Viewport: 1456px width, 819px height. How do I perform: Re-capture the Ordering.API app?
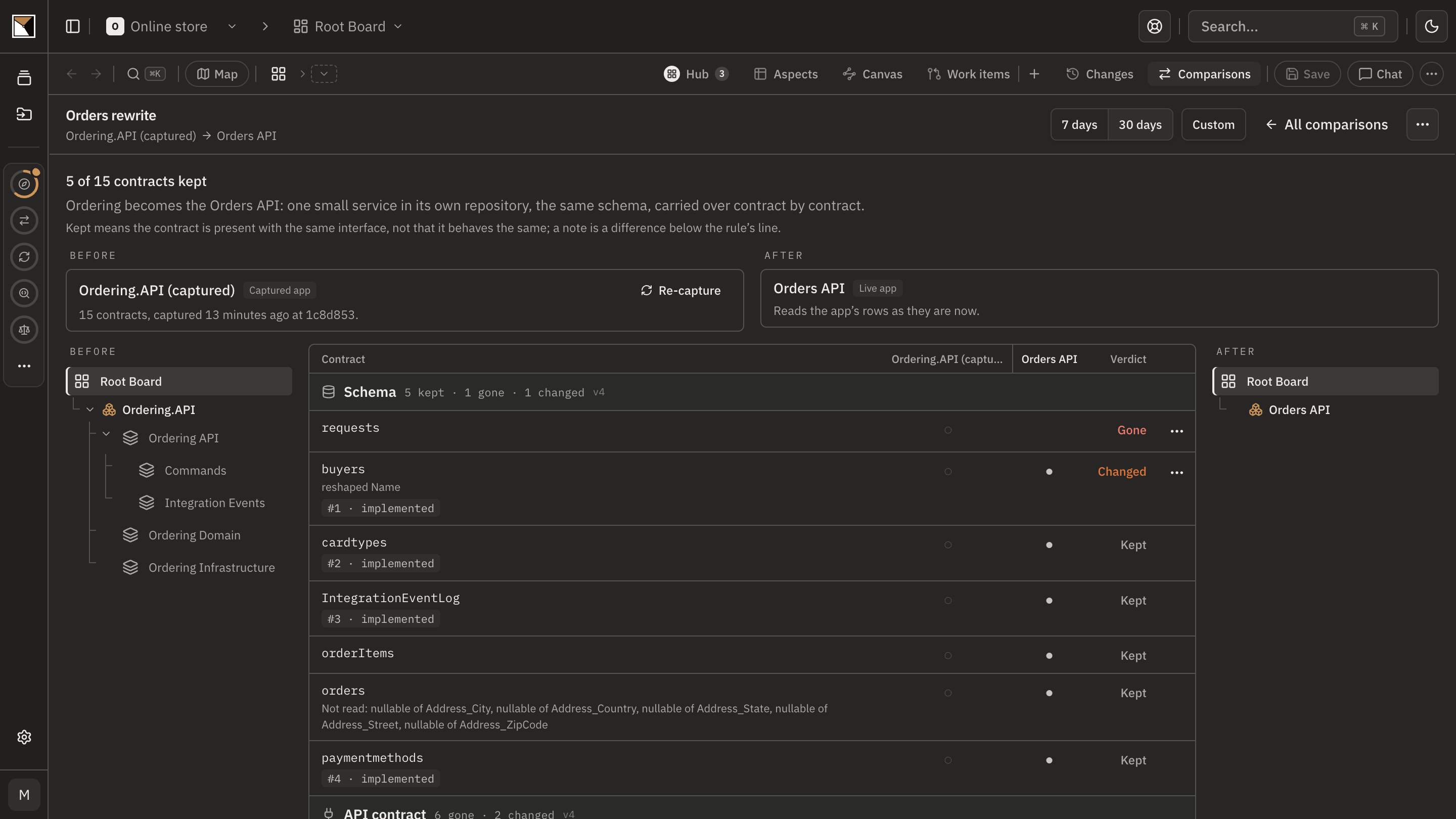pos(680,291)
